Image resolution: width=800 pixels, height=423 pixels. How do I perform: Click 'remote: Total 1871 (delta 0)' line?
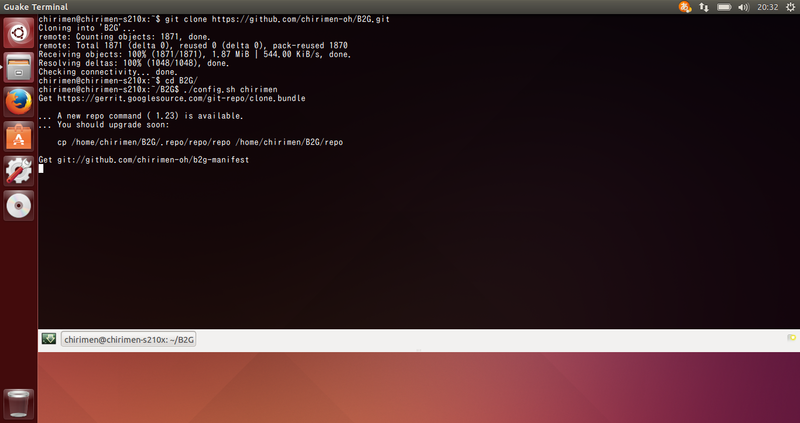pos(193,45)
